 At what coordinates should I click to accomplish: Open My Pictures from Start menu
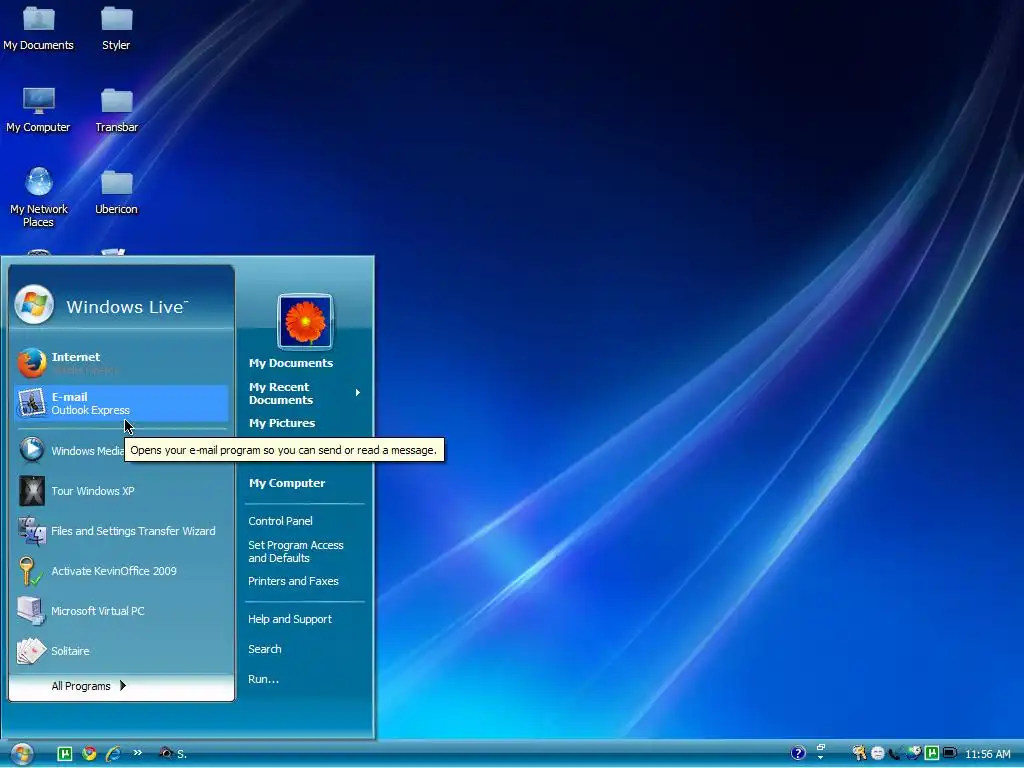click(282, 423)
